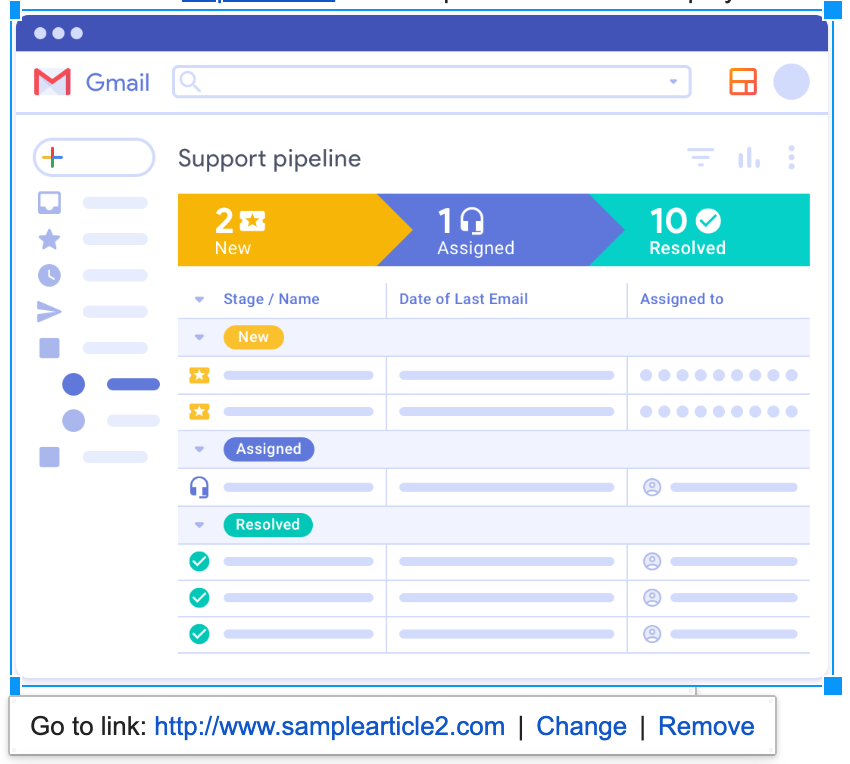Open the filter icon above the pipeline
This screenshot has height=764, width=850.
700,157
